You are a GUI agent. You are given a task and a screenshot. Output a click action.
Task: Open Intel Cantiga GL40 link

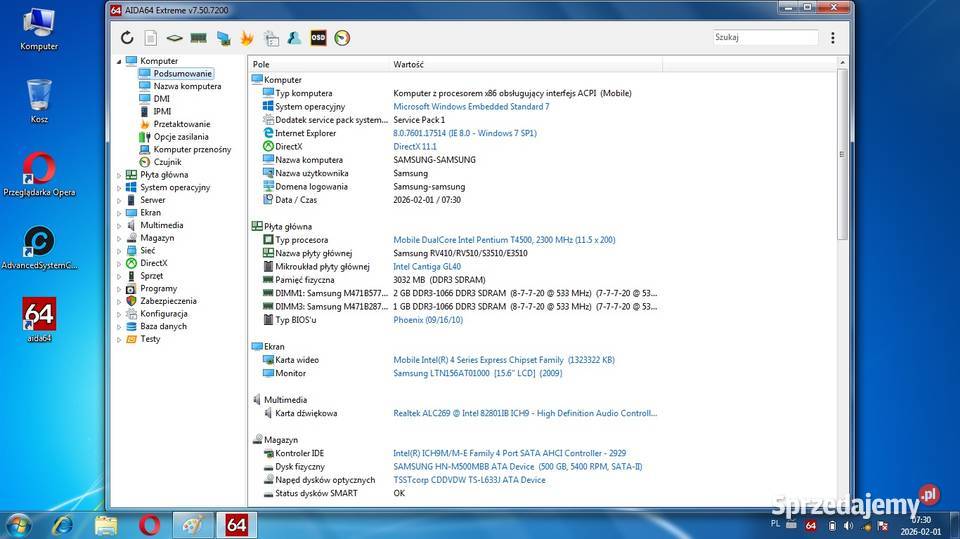427,266
